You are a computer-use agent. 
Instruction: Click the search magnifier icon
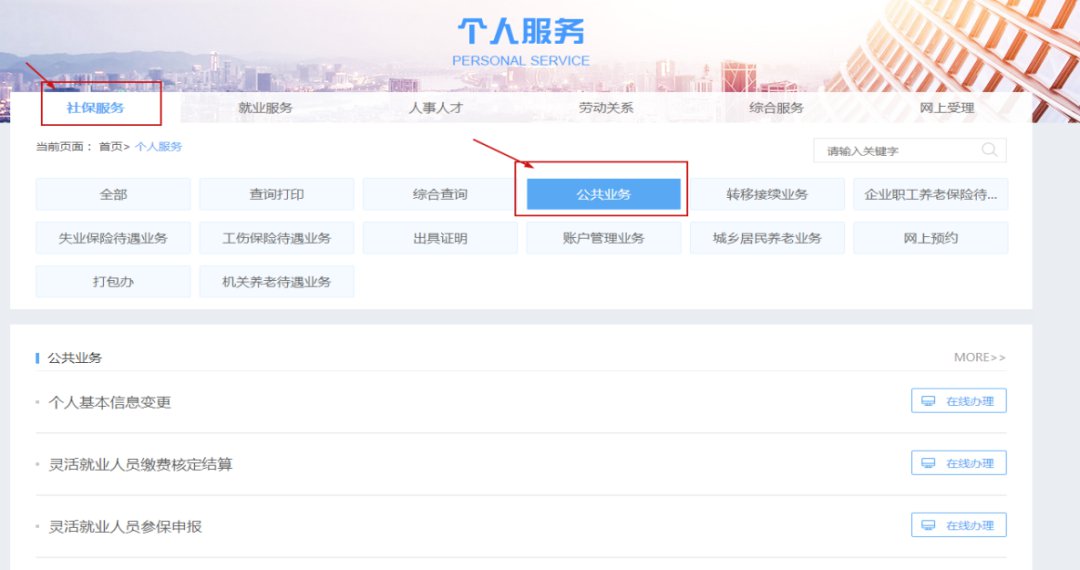tap(989, 151)
